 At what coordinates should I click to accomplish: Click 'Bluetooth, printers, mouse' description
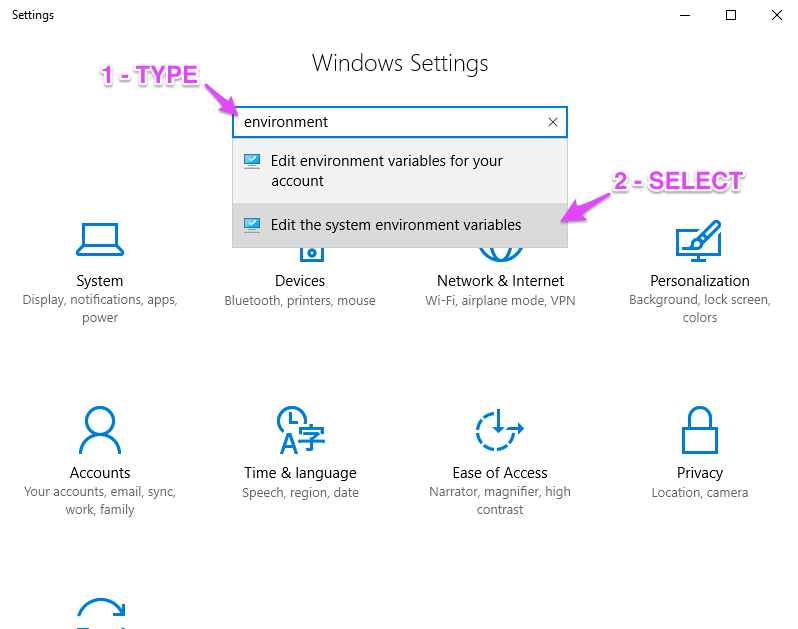point(300,301)
